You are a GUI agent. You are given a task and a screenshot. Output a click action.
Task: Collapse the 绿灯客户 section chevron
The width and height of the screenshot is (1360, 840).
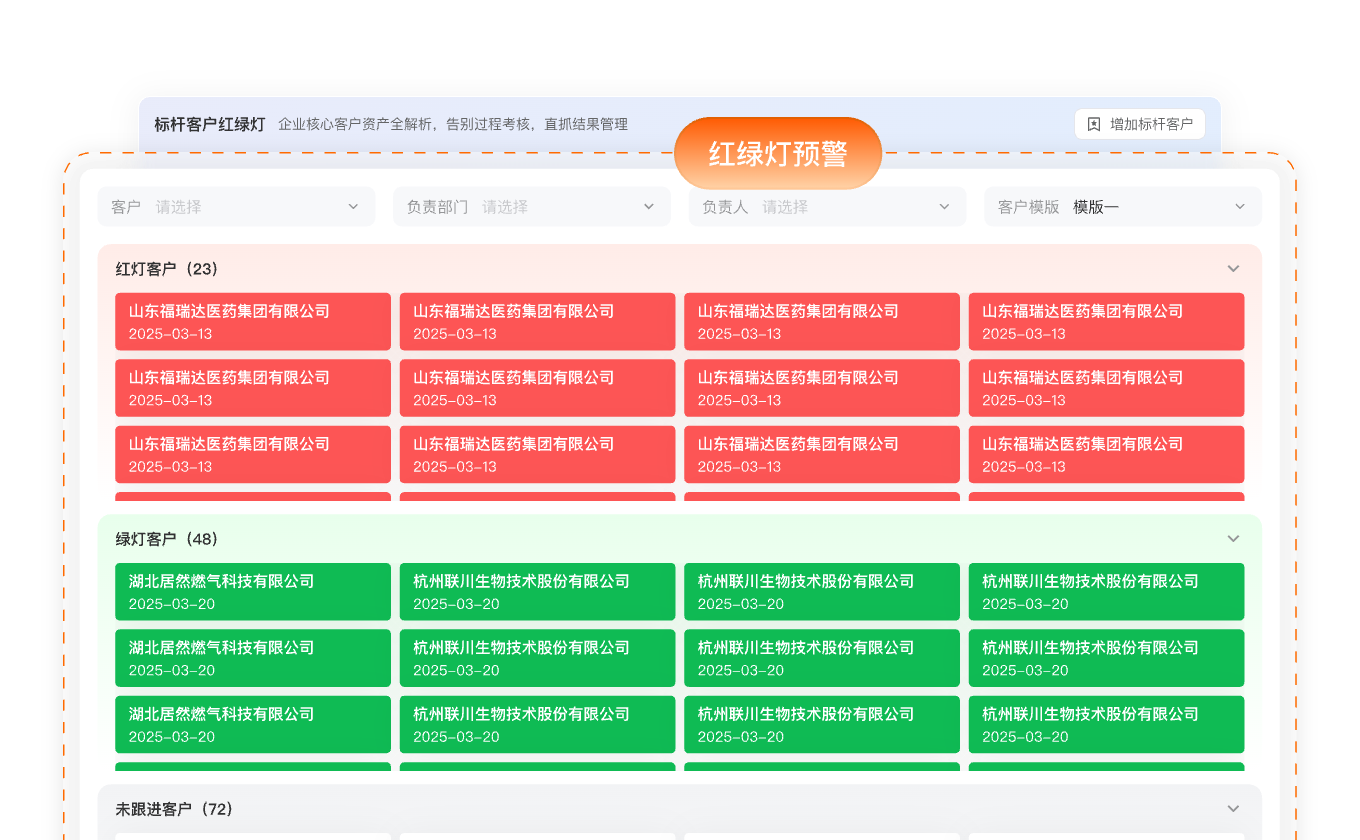click(x=1233, y=539)
